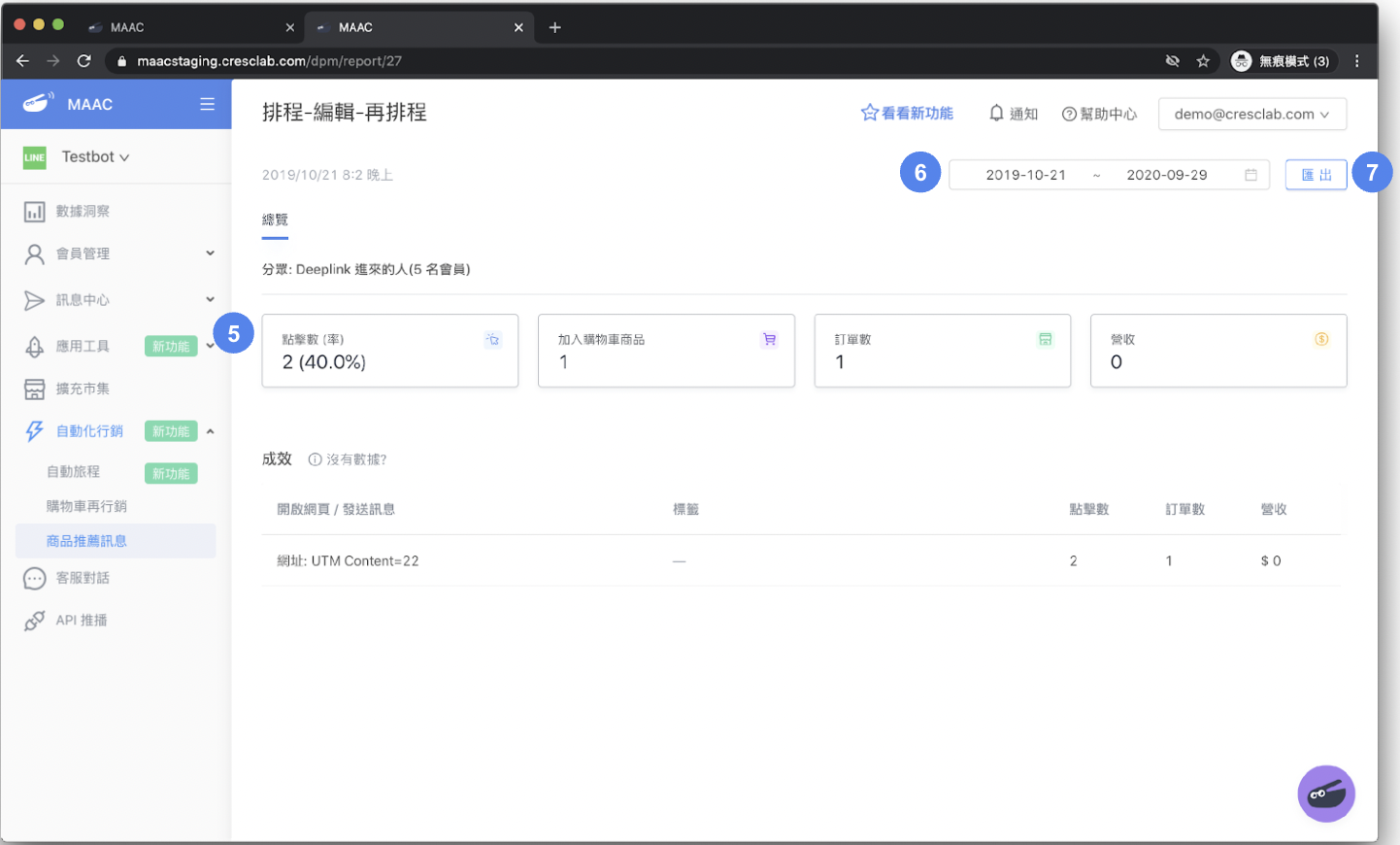1400x845 pixels.
Task: Click the 訂單數 column header
Action: pyautogui.click(x=1184, y=509)
